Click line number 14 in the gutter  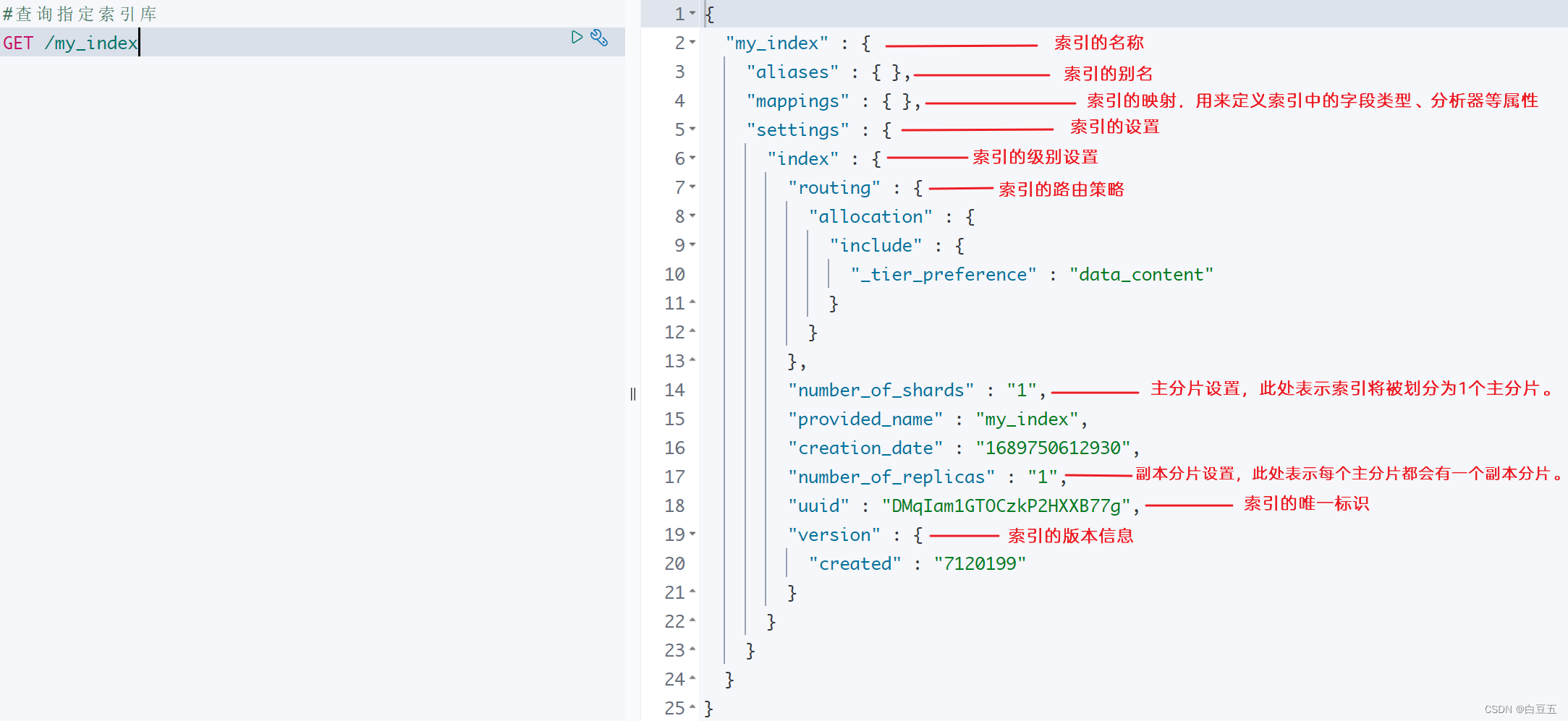pyautogui.click(x=674, y=390)
